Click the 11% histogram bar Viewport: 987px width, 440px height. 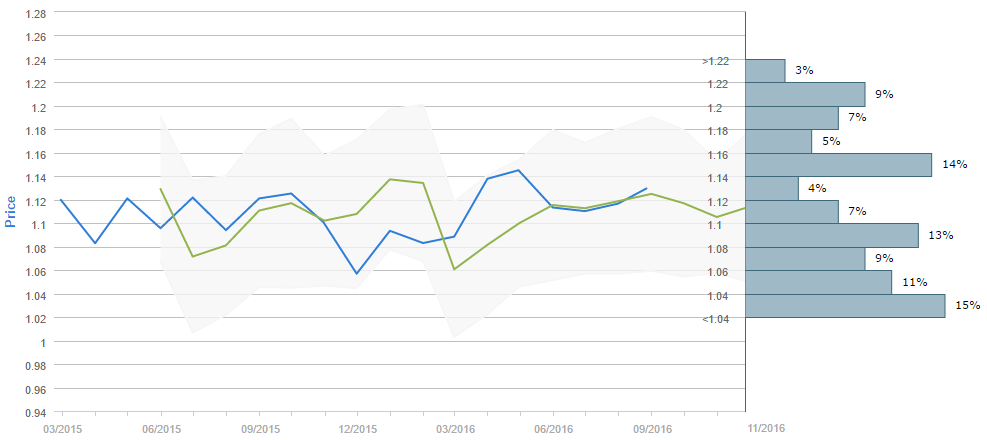(x=818, y=282)
